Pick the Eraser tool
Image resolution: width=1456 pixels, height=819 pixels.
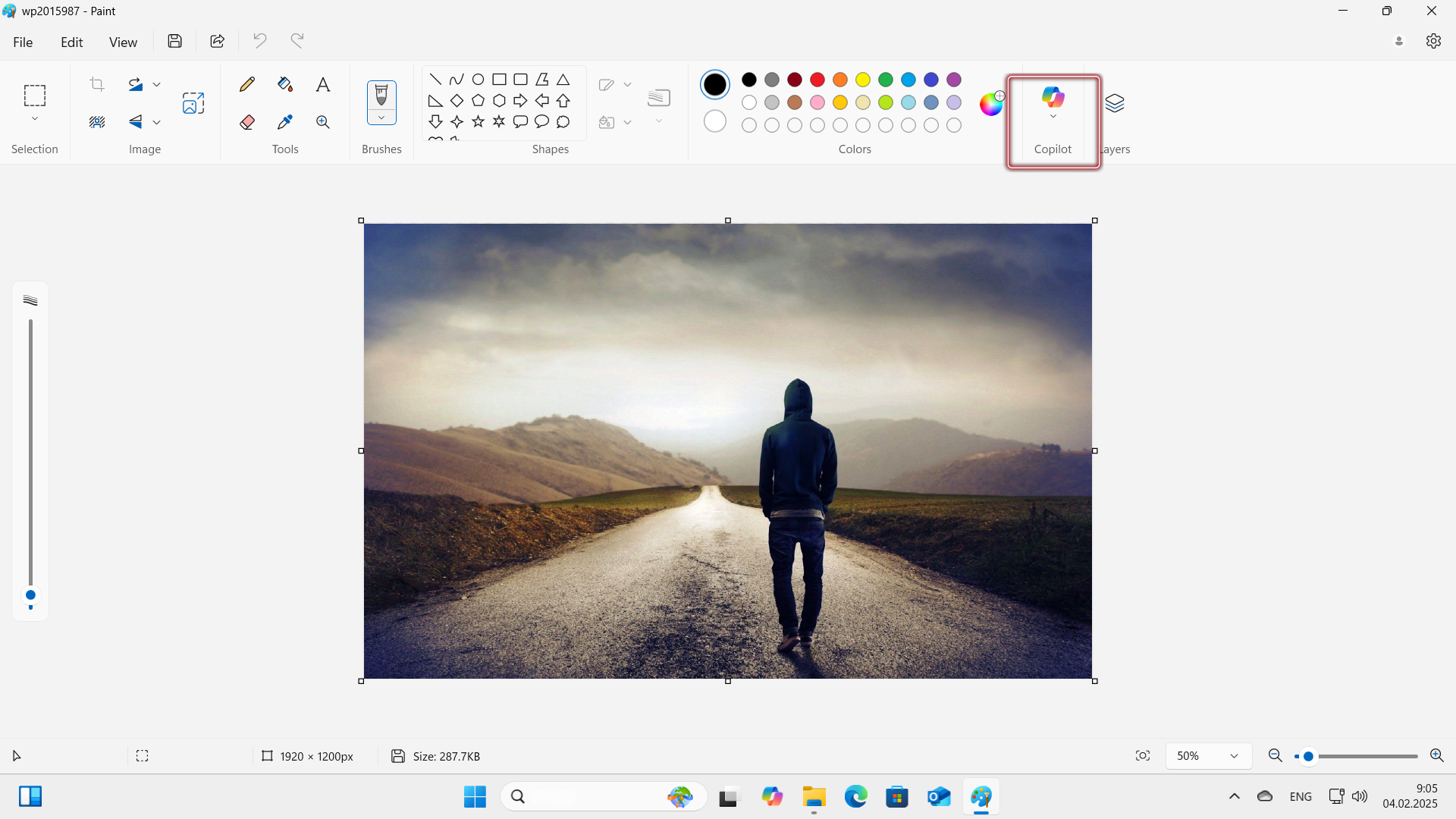click(246, 121)
